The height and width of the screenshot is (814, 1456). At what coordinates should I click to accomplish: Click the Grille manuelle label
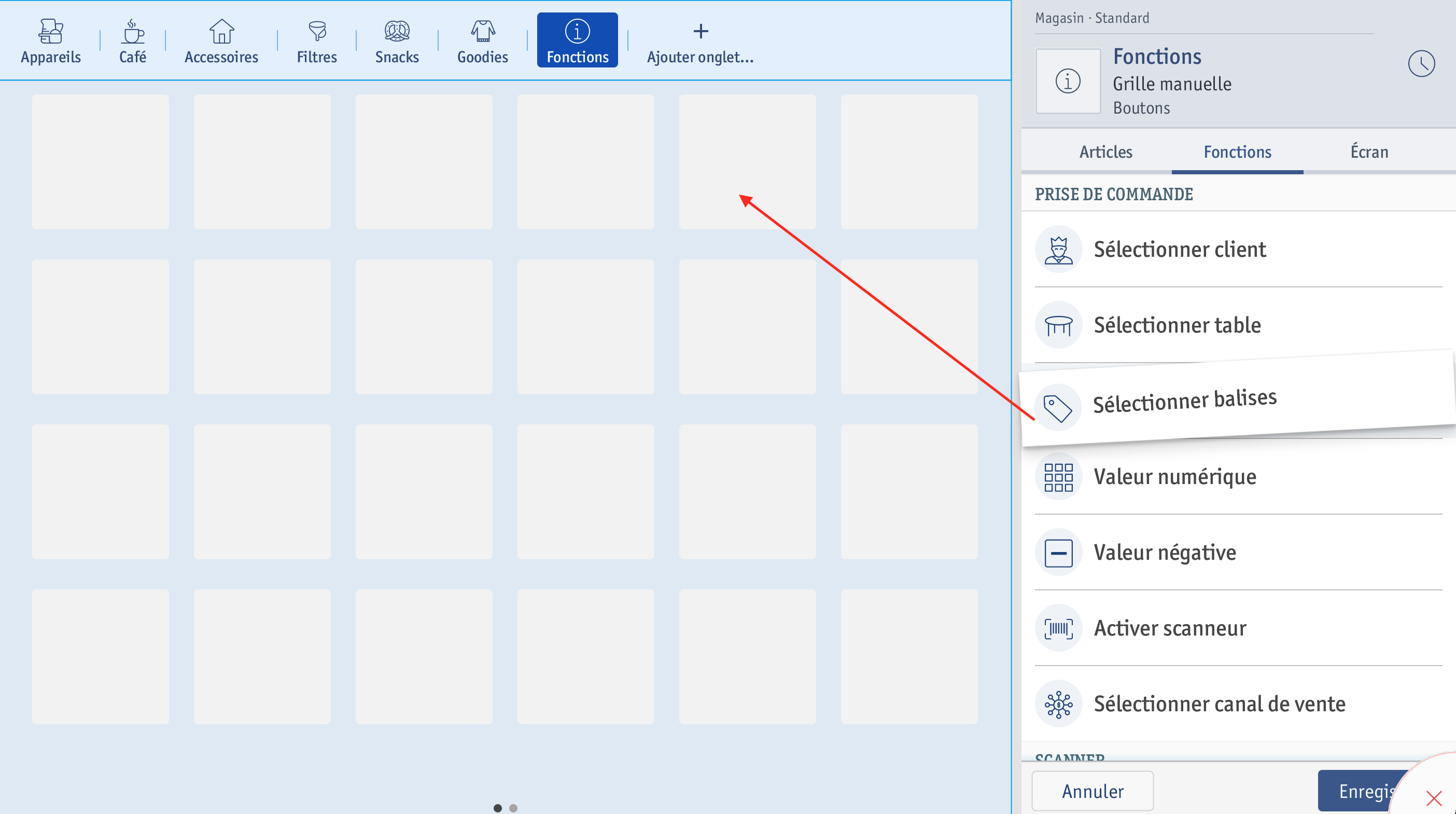pos(1172,84)
